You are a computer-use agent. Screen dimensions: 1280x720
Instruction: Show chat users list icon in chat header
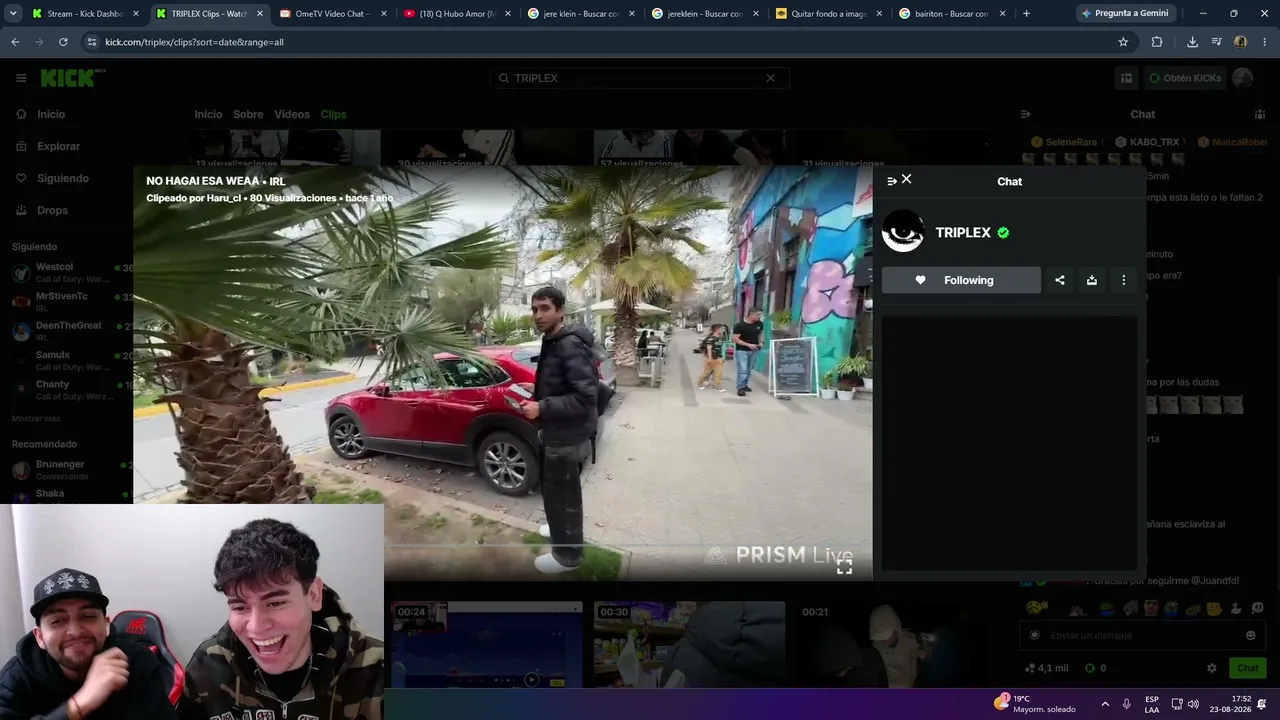(x=1258, y=115)
